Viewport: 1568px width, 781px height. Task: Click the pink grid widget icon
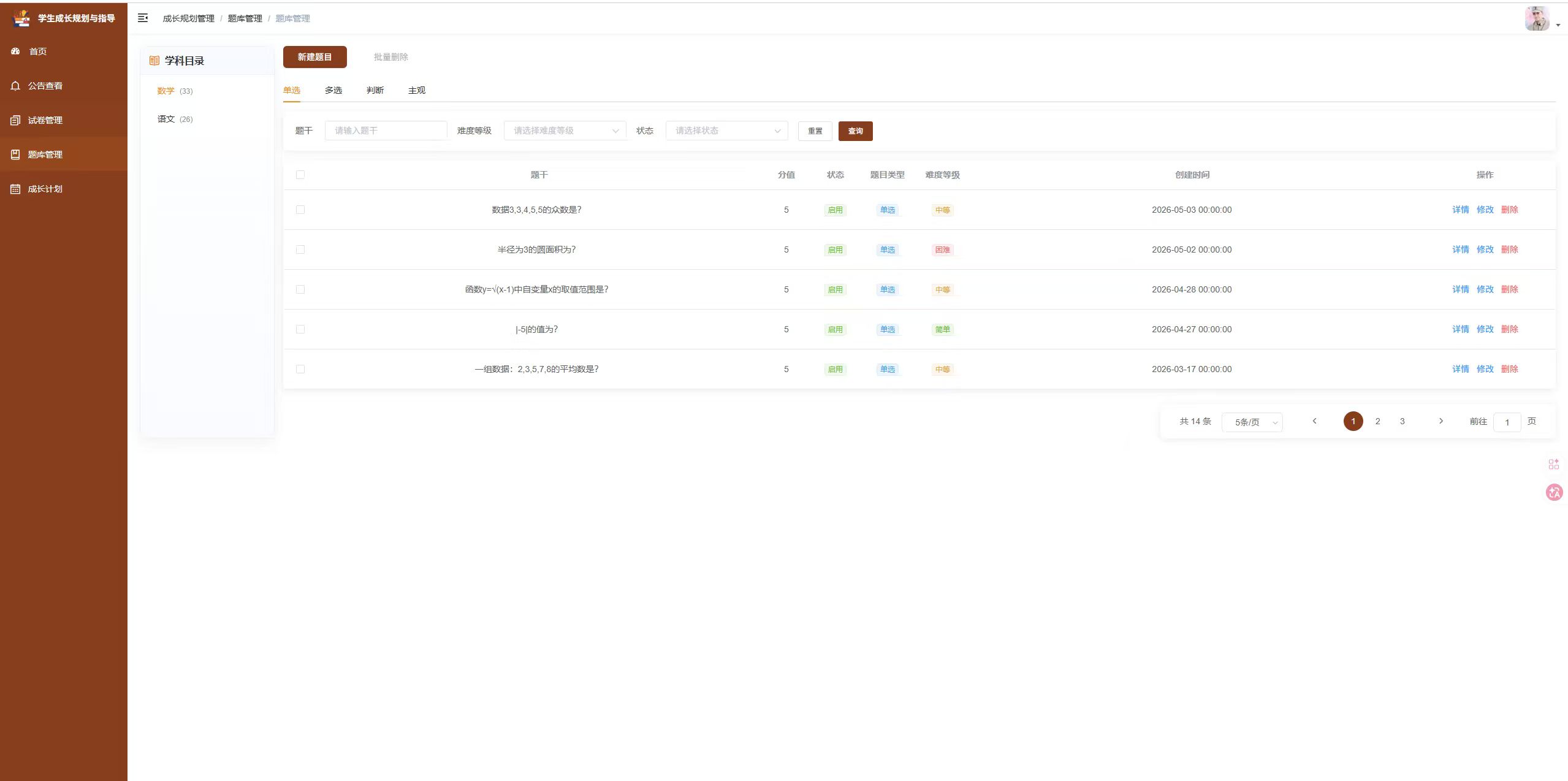tap(1554, 464)
